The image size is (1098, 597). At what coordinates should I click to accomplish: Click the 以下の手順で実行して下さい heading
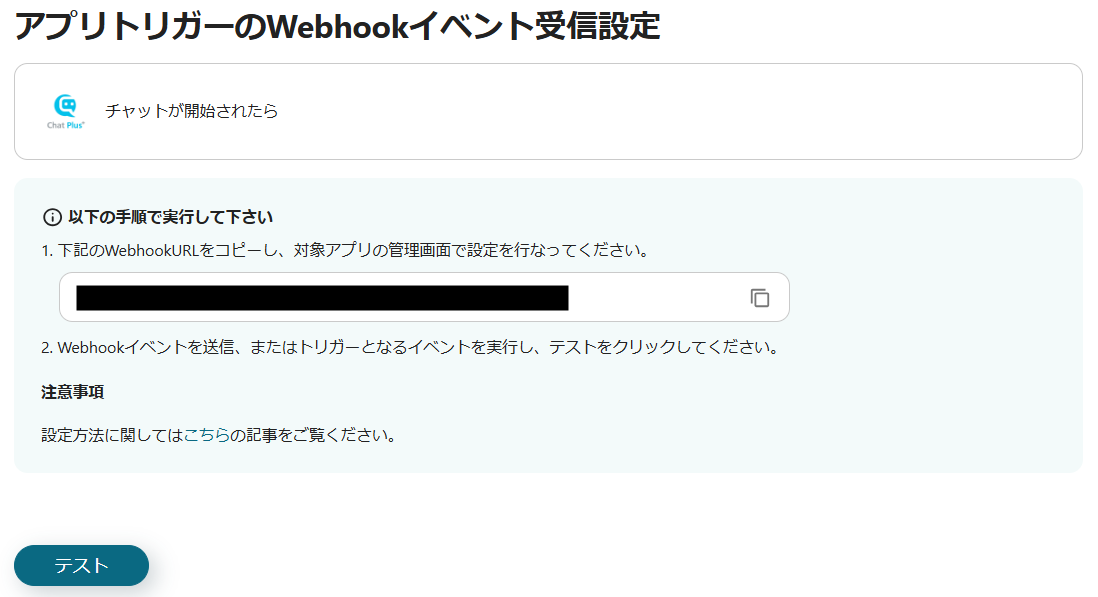tap(170, 218)
